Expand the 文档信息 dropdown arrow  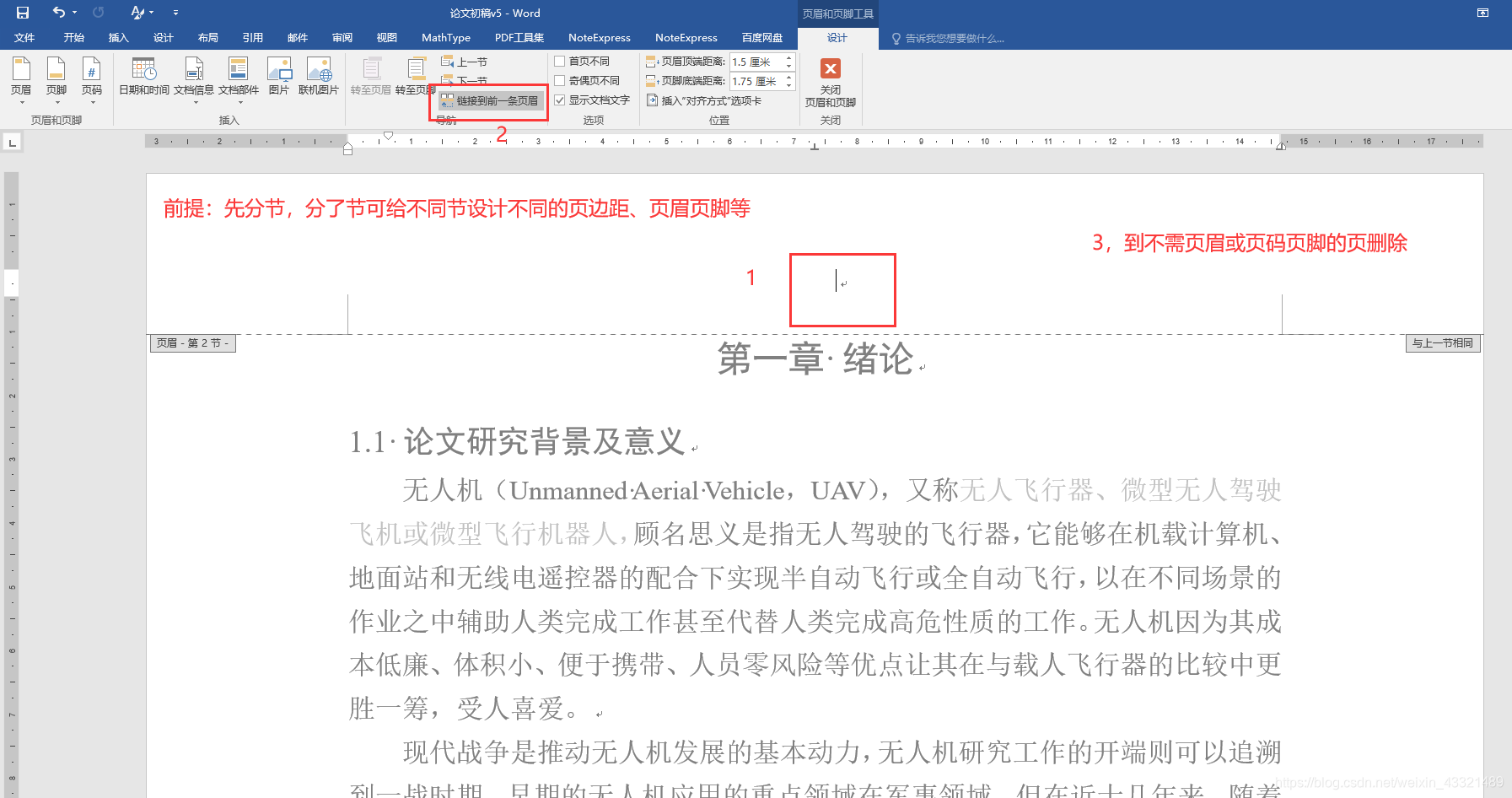click(x=196, y=103)
